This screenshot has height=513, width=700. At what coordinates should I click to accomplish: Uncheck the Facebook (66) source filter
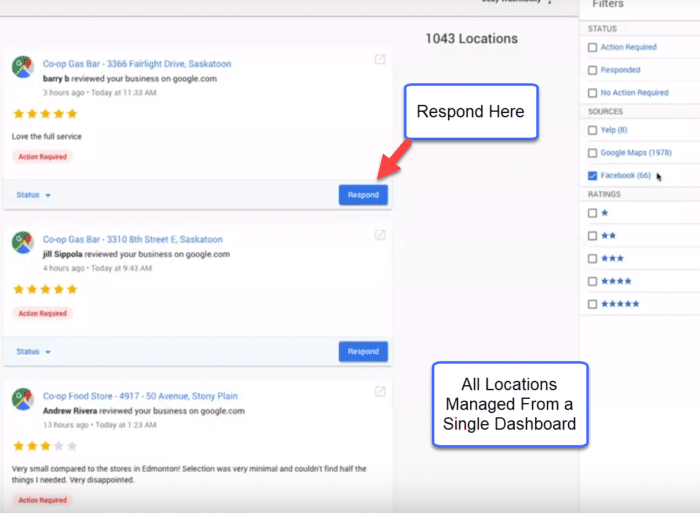592,176
